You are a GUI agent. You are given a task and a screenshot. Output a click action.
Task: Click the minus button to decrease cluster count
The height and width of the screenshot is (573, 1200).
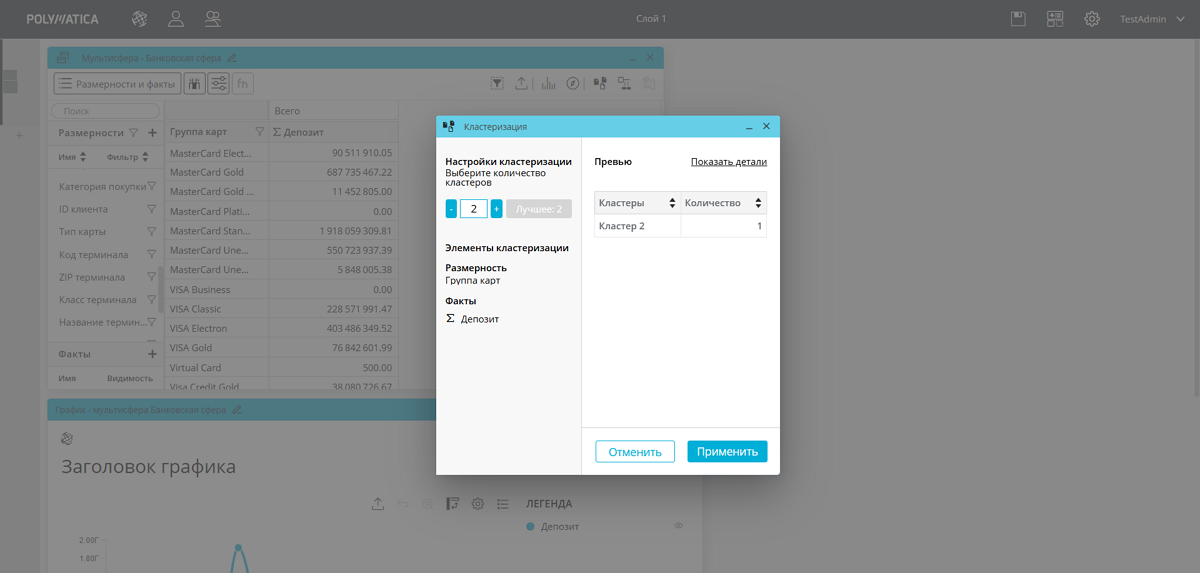pyautogui.click(x=451, y=209)
